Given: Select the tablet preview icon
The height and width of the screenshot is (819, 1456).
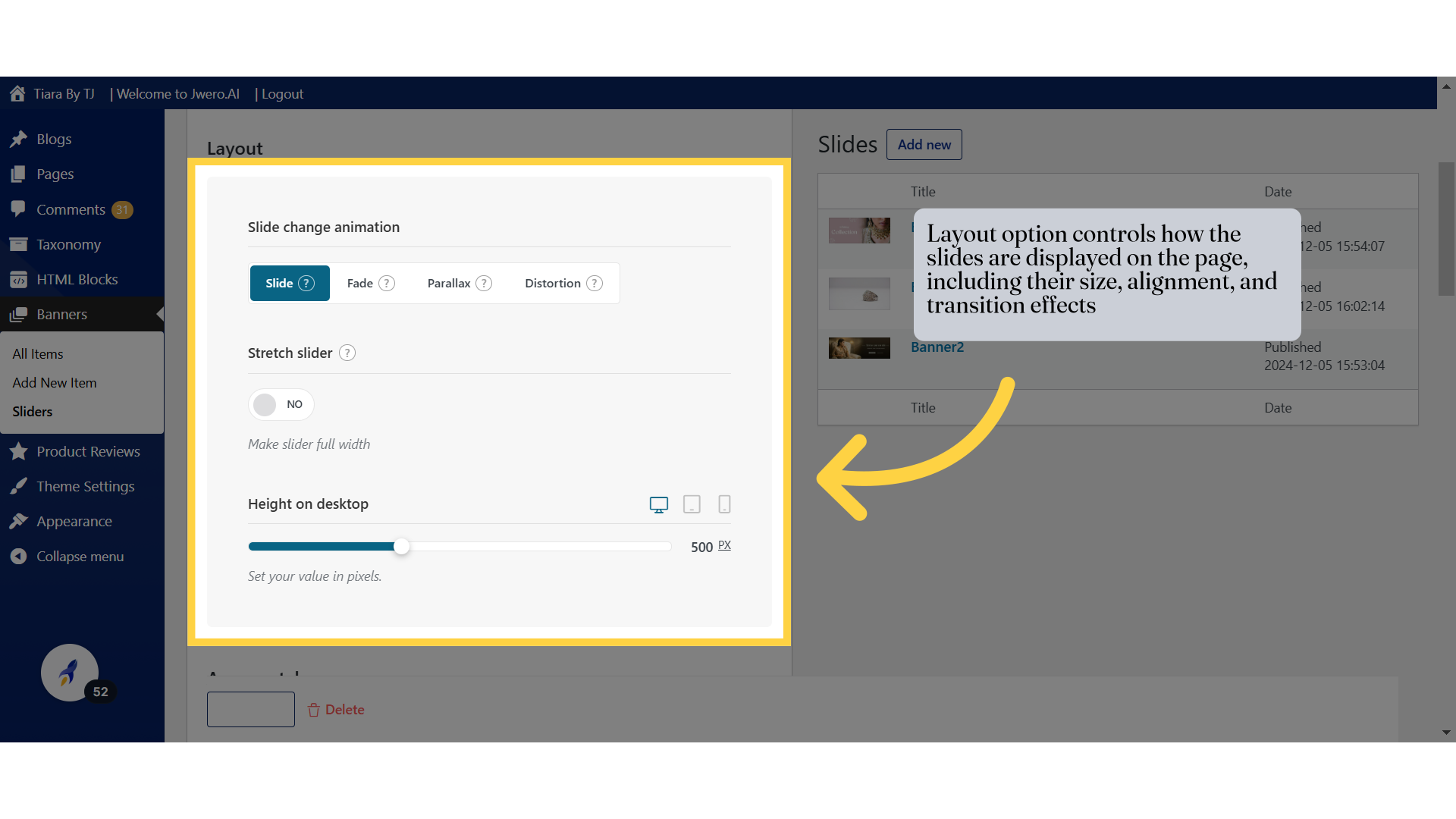Looking at the screenshot, I should (692, 504).
